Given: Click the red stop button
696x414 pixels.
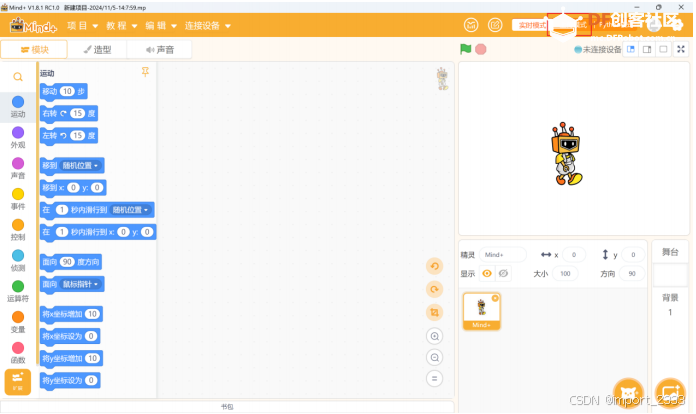Looking at the screenshot, I should [480, 49].
